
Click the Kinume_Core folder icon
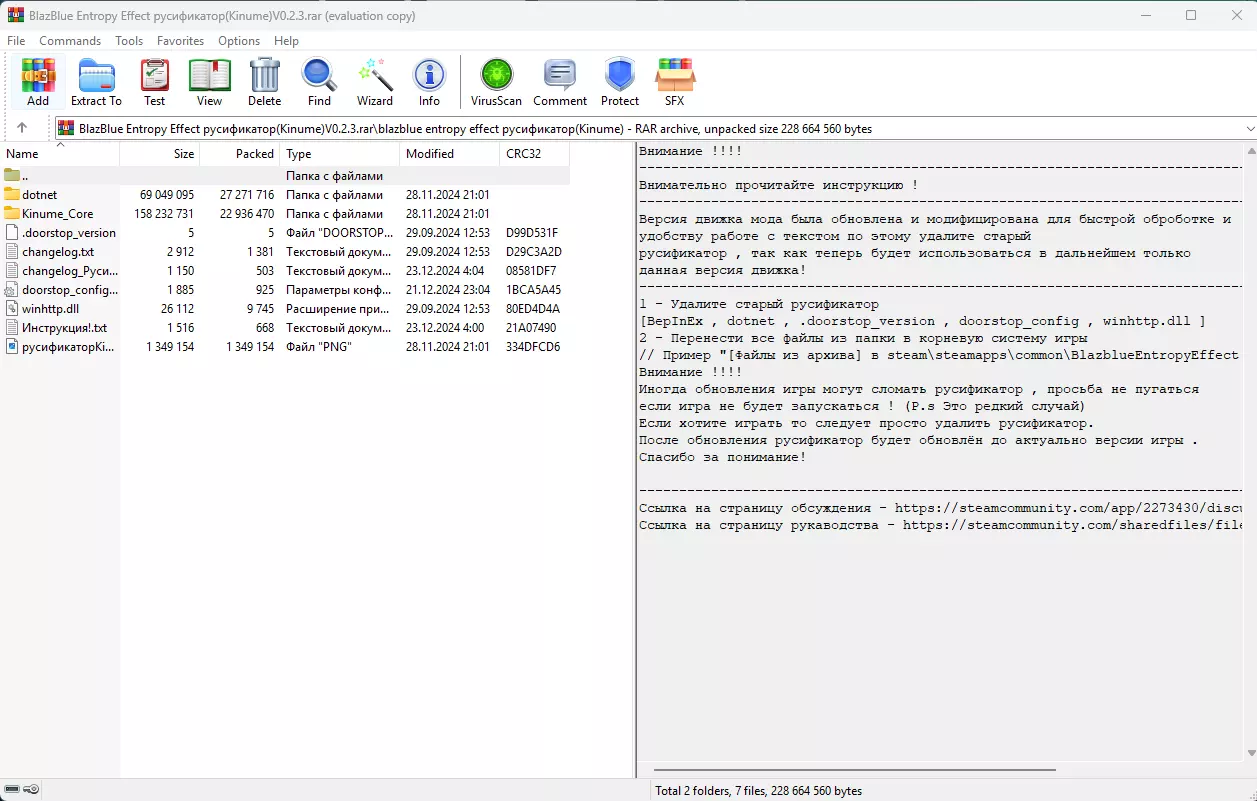(x=12, y=213)
